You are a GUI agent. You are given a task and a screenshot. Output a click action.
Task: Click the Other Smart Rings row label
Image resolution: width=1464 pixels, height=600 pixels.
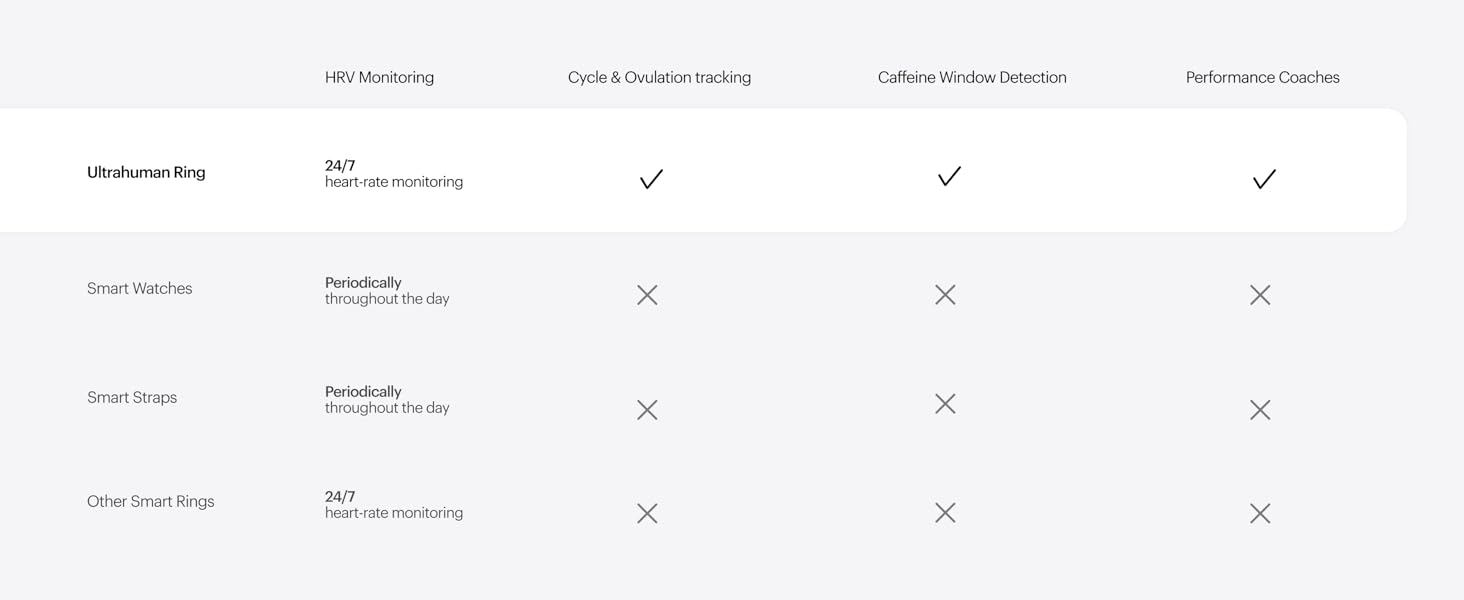click(150, 502)
